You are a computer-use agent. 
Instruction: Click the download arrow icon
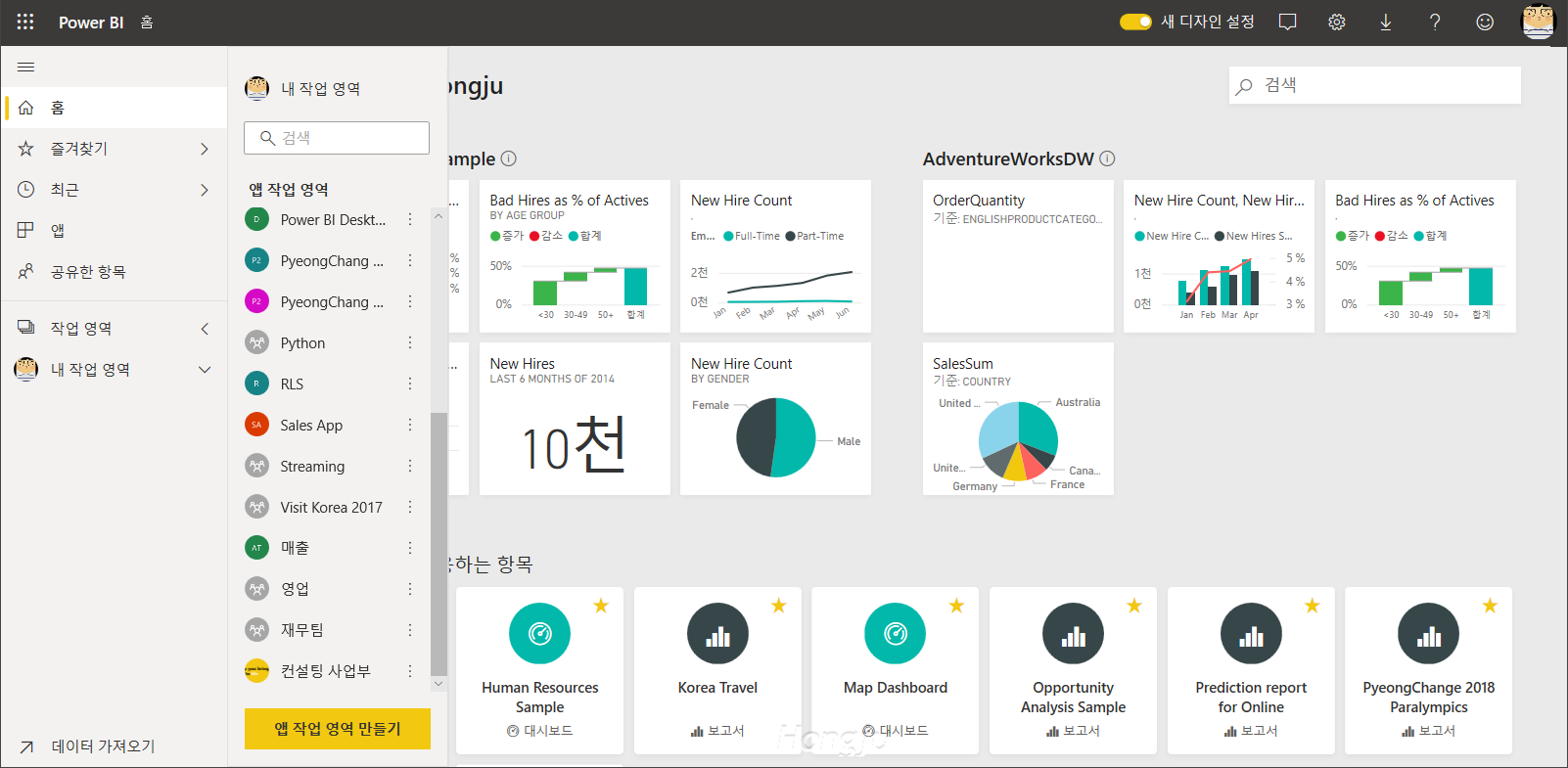(1386, 22)
